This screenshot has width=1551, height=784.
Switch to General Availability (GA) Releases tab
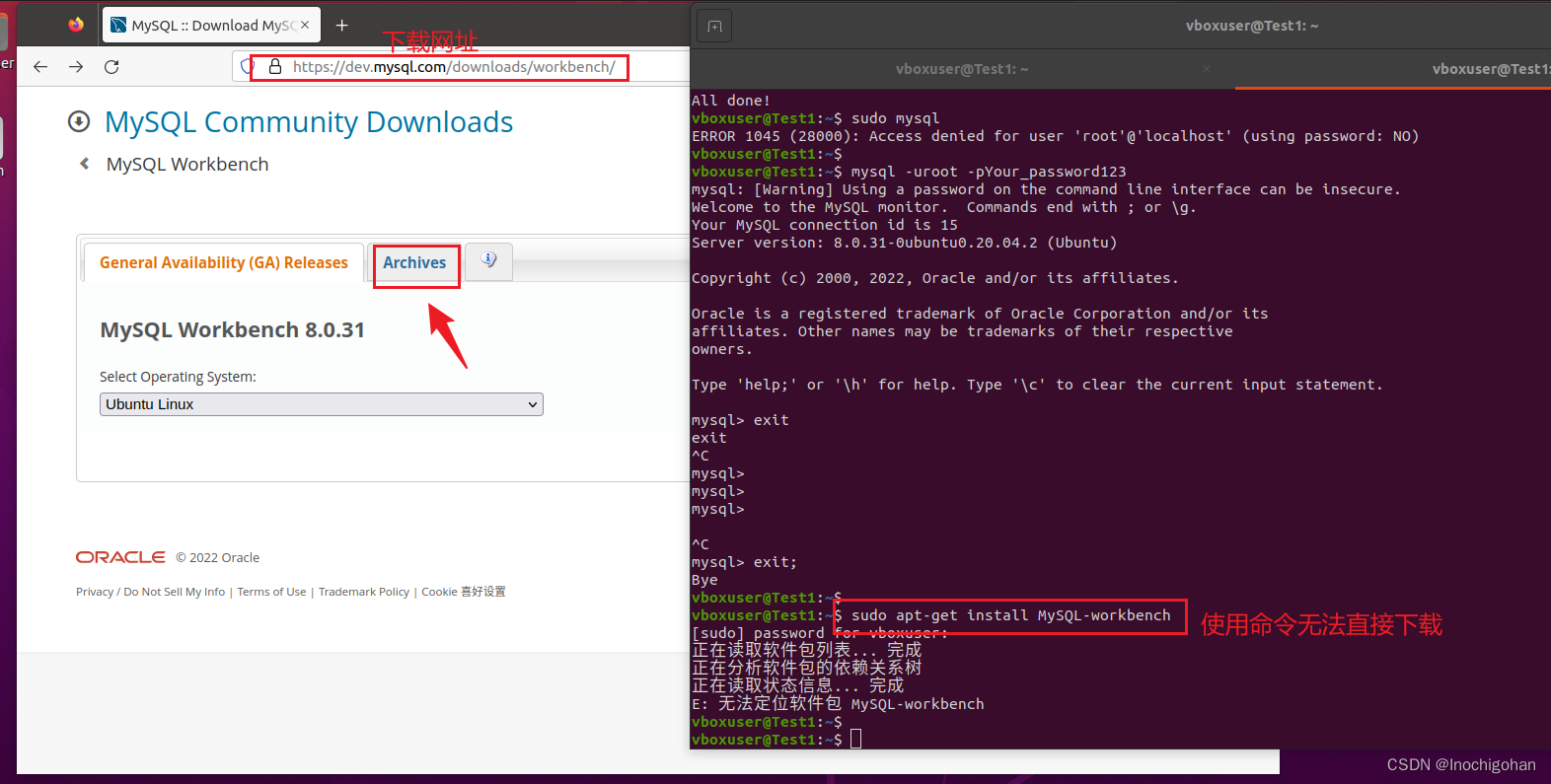[x=224, y=262]
